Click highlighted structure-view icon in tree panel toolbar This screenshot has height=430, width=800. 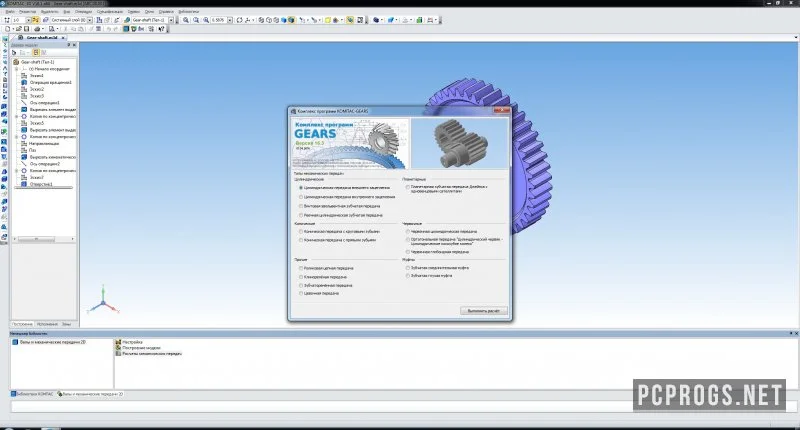click(x=36, y=53)
